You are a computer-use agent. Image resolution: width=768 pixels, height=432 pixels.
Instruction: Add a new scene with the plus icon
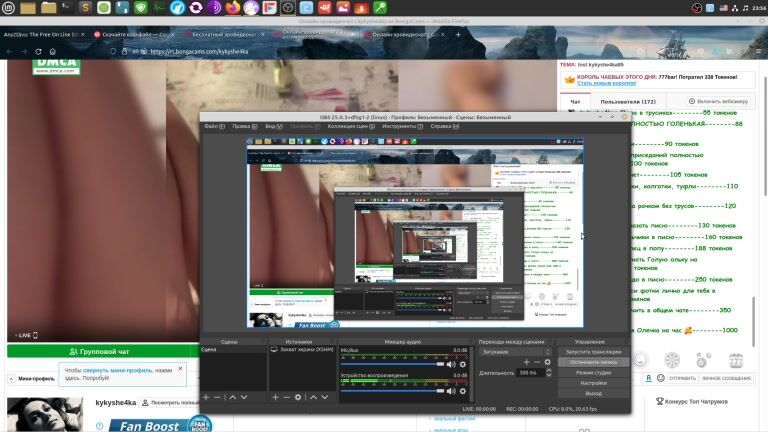[x=207, y=397]
